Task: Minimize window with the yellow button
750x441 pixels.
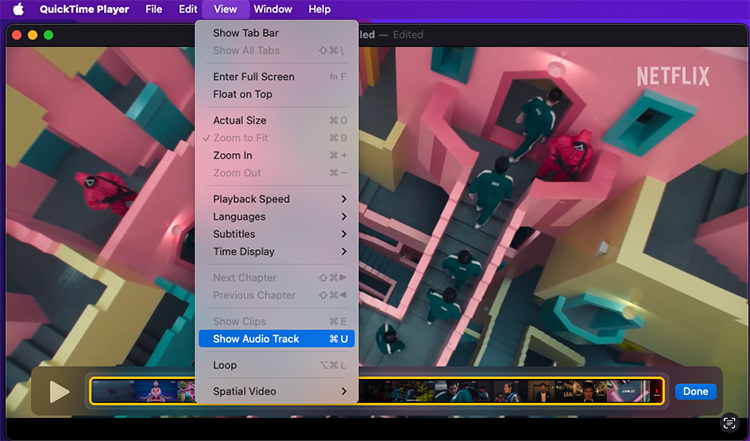Action: click(33, 35)
